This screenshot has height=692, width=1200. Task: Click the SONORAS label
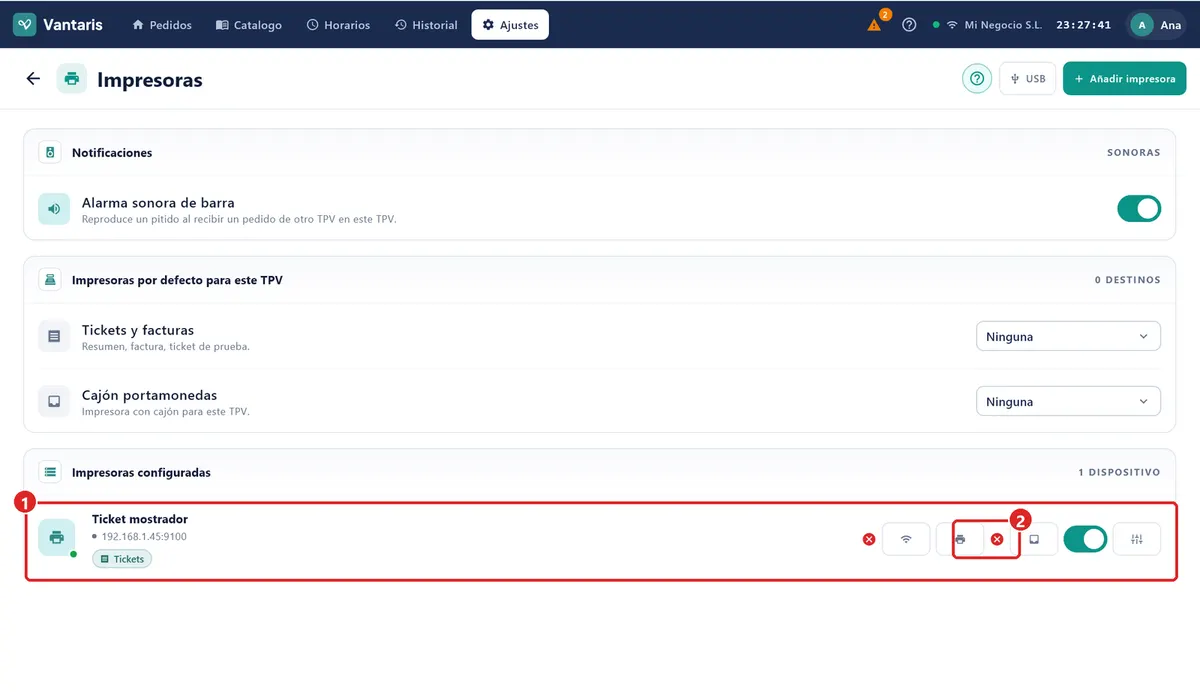tap(1134, 153)
